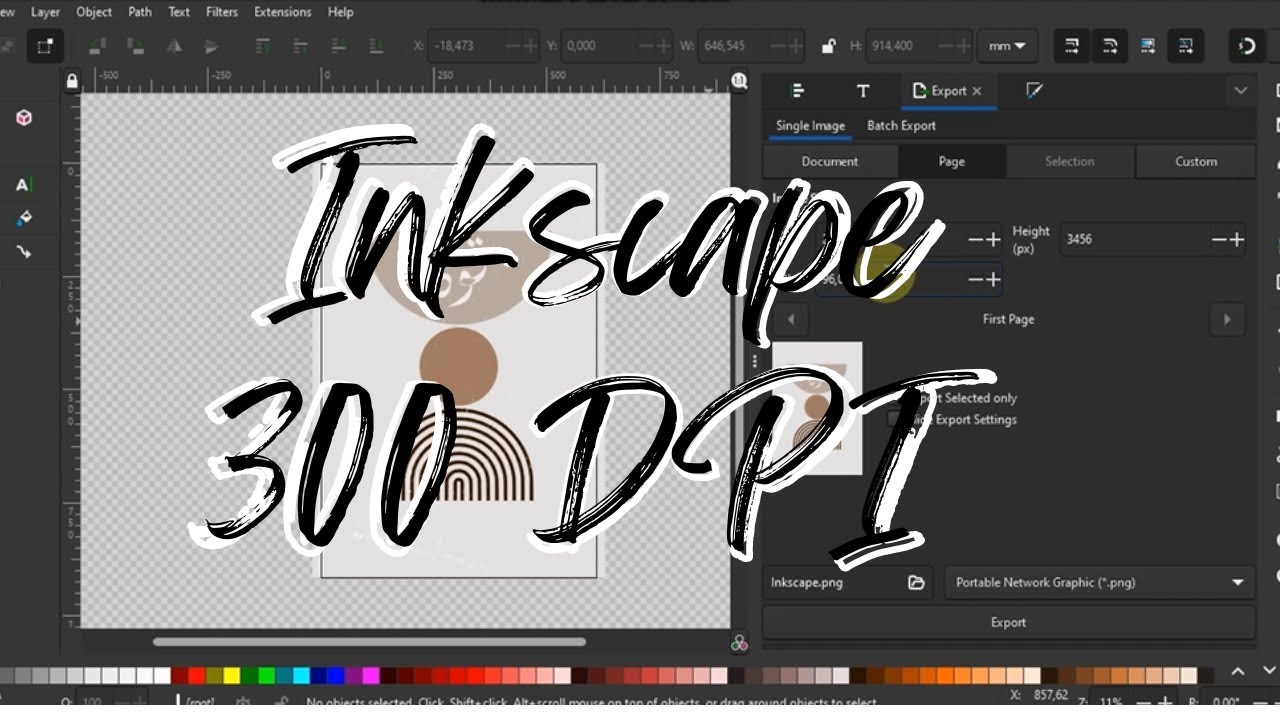Screen dimensions: 1280x720
Task: Select the 3D Box tool
Action: [x=24, y=118]
